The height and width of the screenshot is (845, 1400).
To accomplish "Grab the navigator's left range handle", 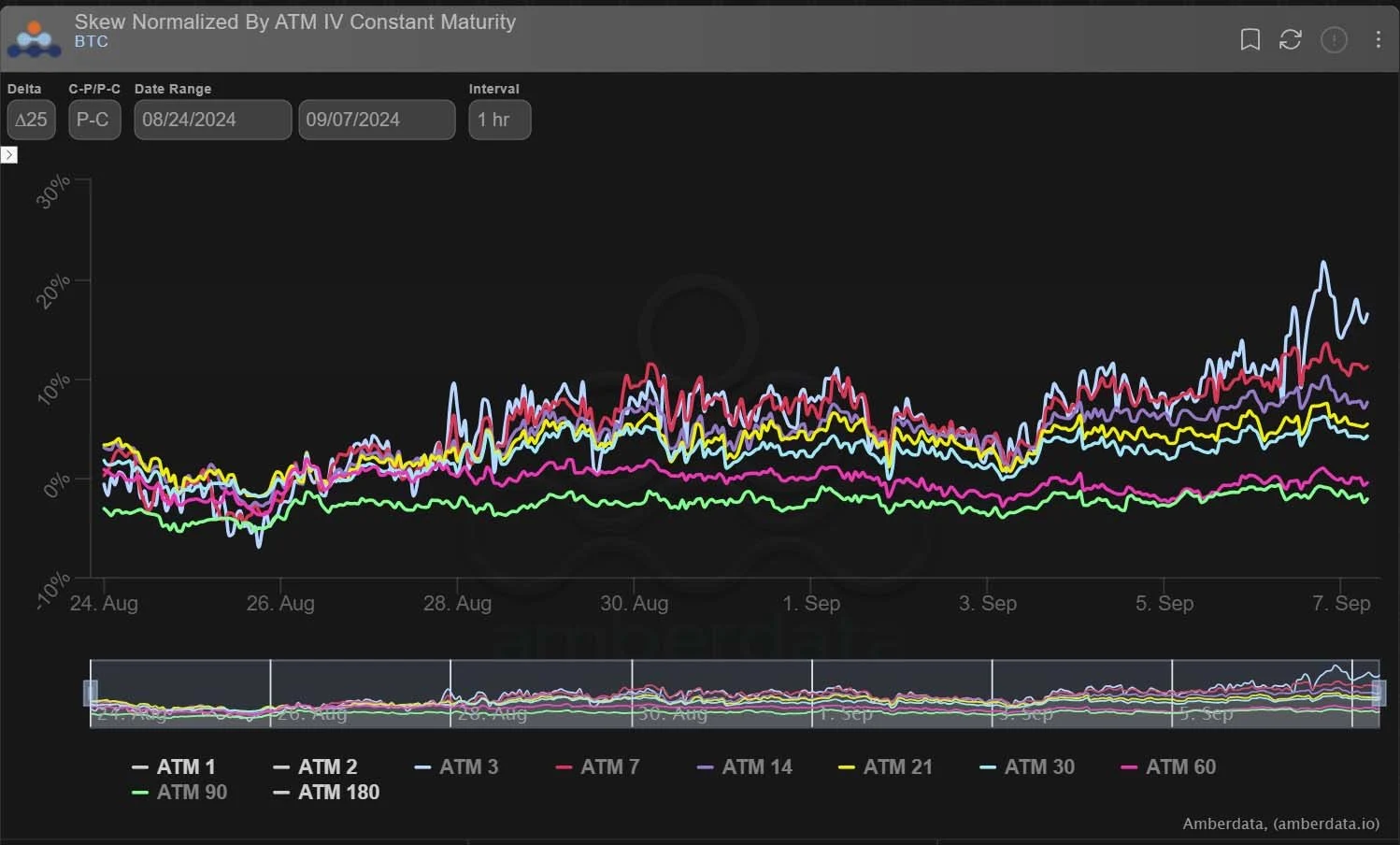I will point(91,693).
